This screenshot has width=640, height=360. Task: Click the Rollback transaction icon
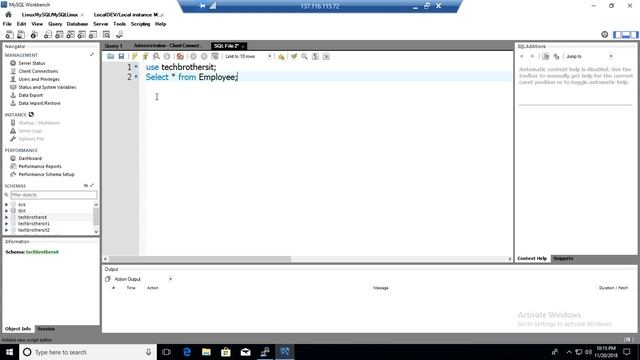(x=204, y=56)
